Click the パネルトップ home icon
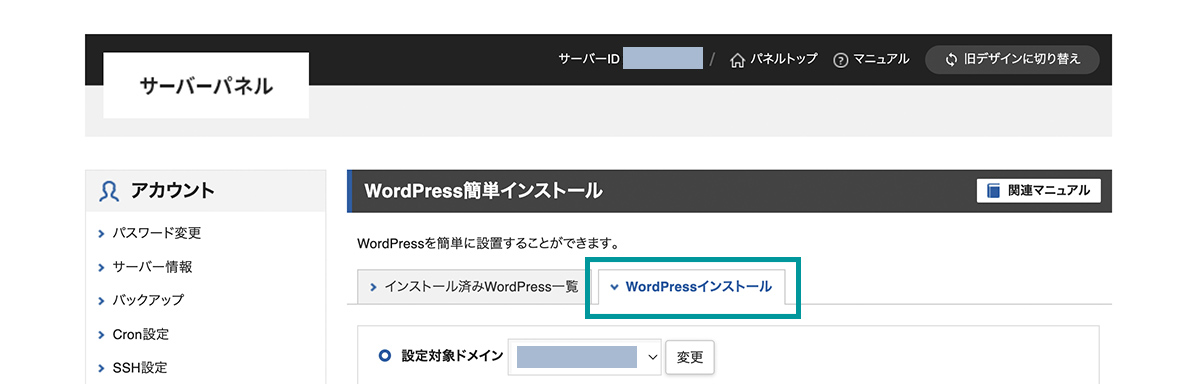The width and height of the screenshot is (1200, 384). tap(738, 60)
